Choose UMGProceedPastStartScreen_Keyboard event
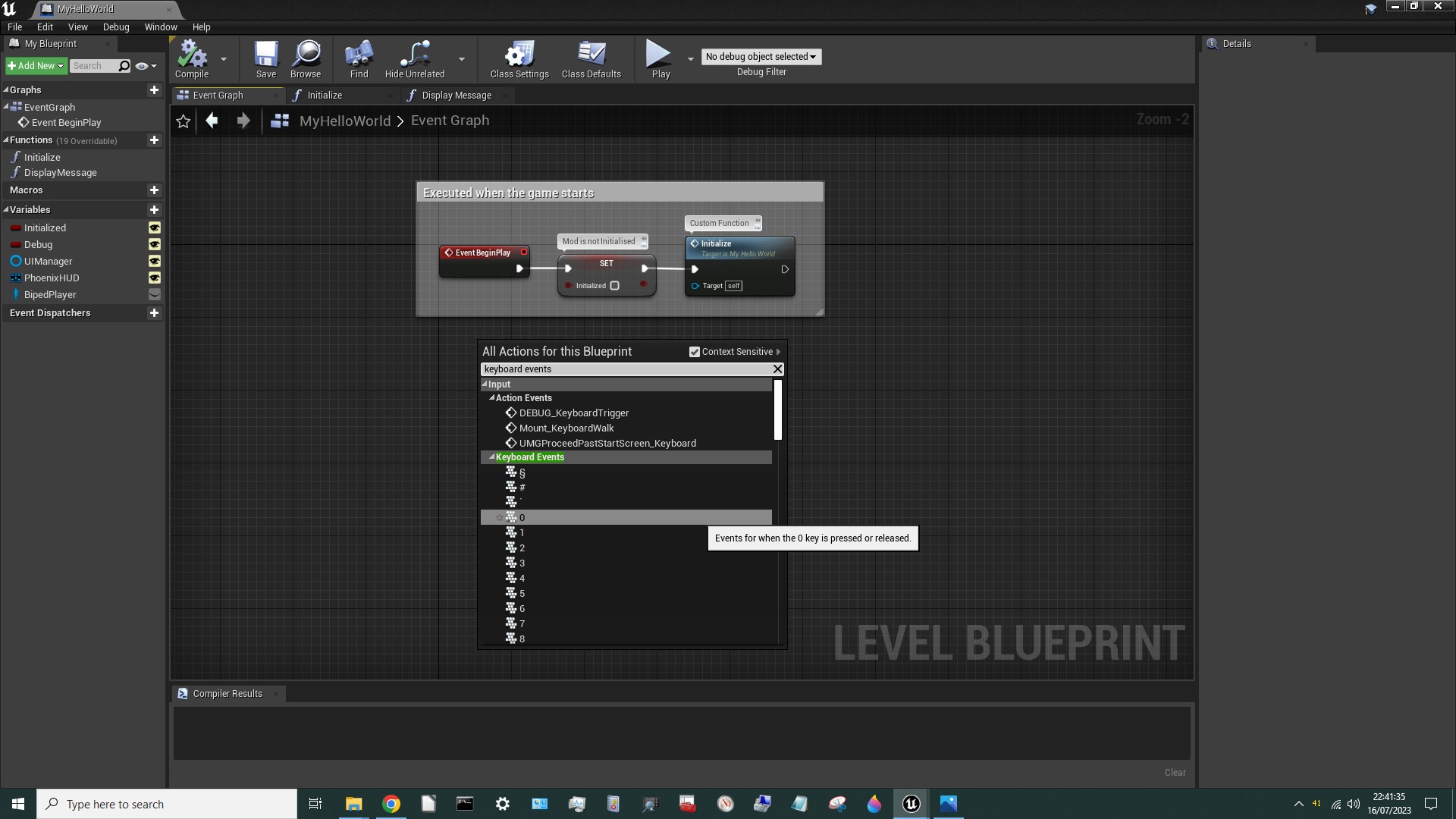Viewport: 1456px width, 819px height. [607, 444]
